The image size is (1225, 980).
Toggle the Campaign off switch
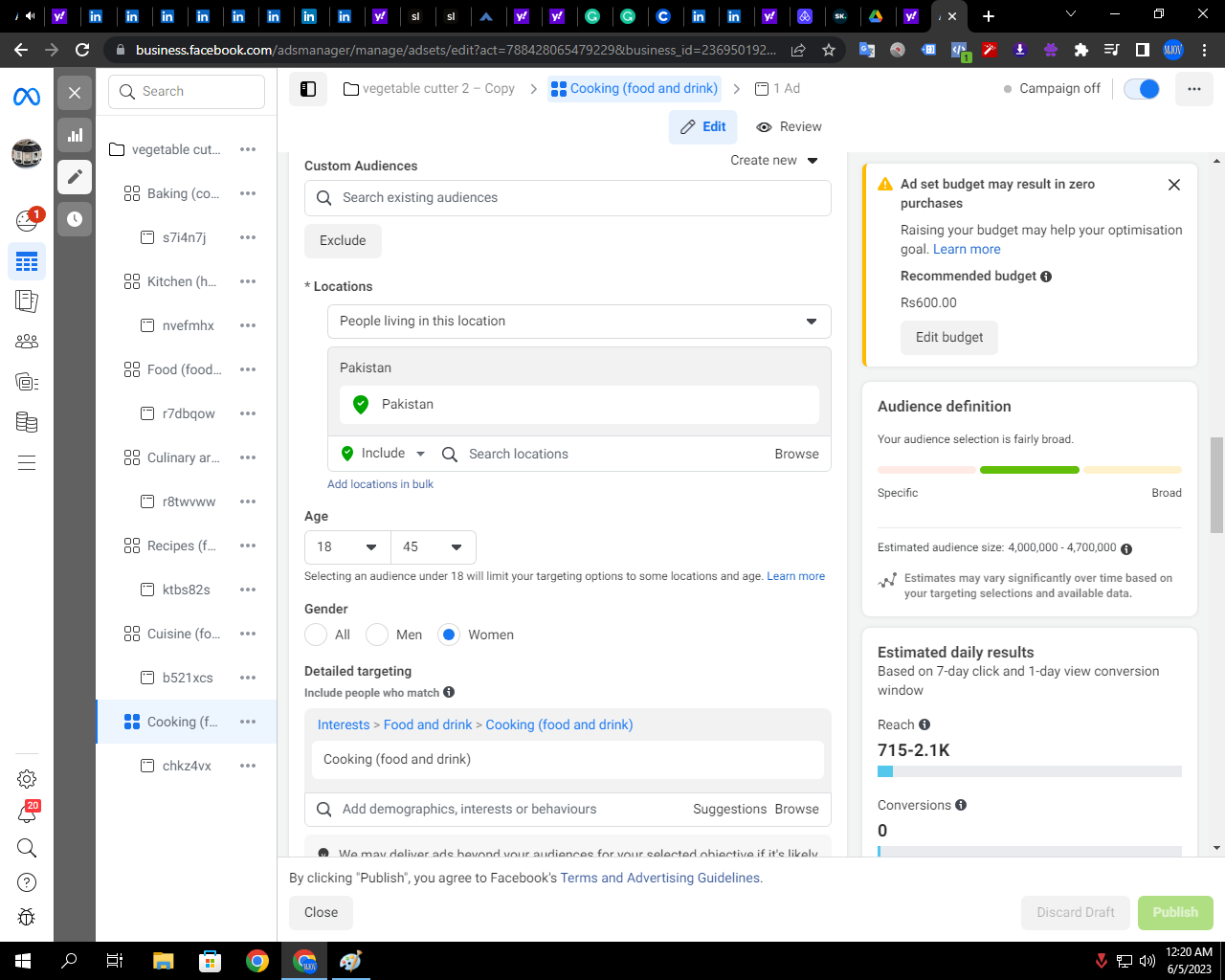click(1142, 89)
